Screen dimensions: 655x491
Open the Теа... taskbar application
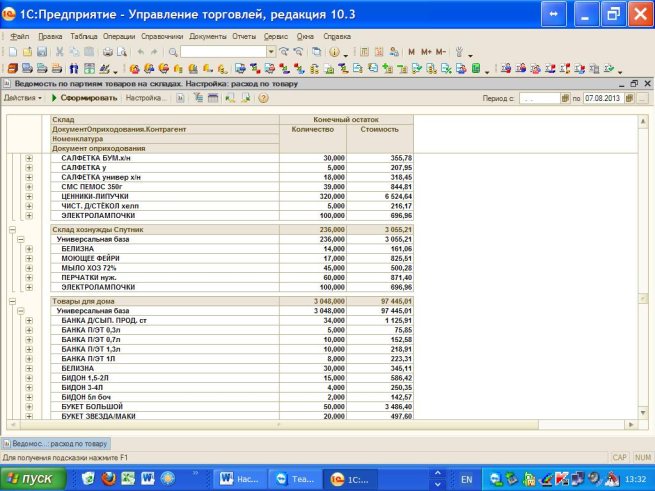click(x=296, y=479)
